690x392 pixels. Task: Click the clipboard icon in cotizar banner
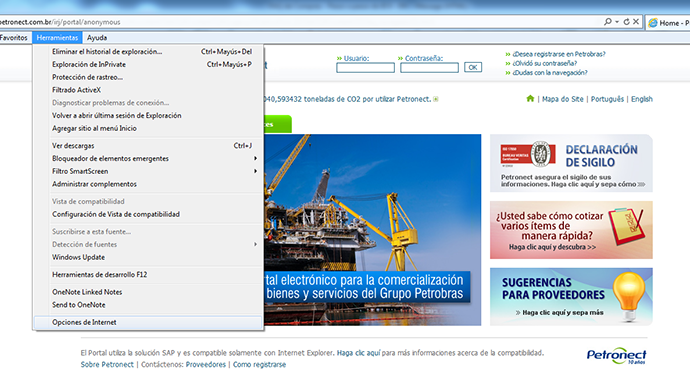[x=626, y=226]
